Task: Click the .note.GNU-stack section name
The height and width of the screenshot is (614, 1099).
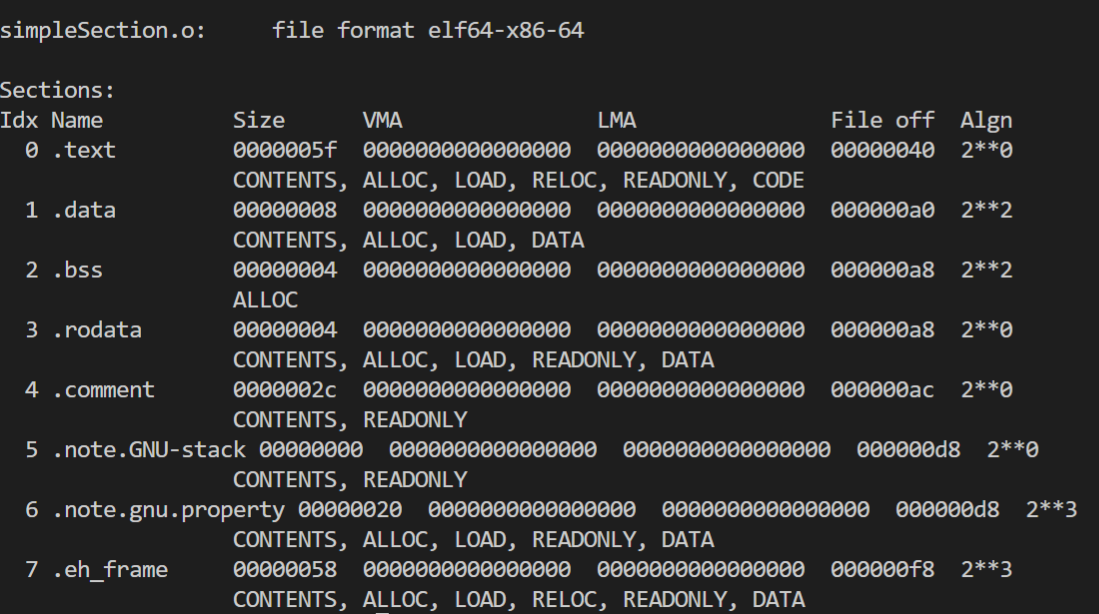Action: pyautogui.click(x=149, y=450)
